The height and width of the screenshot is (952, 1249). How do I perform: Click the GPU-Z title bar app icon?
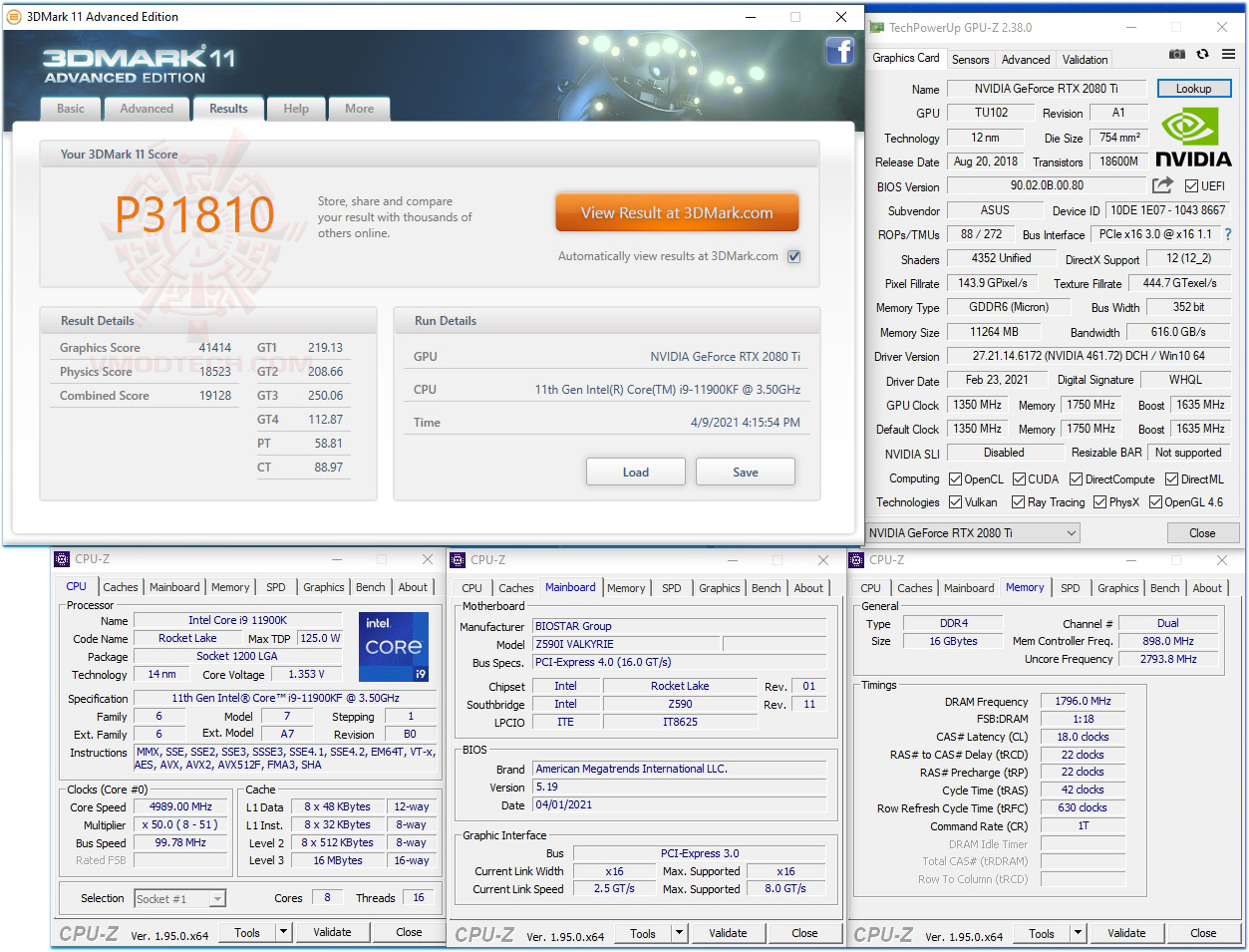tap(876, 28)
